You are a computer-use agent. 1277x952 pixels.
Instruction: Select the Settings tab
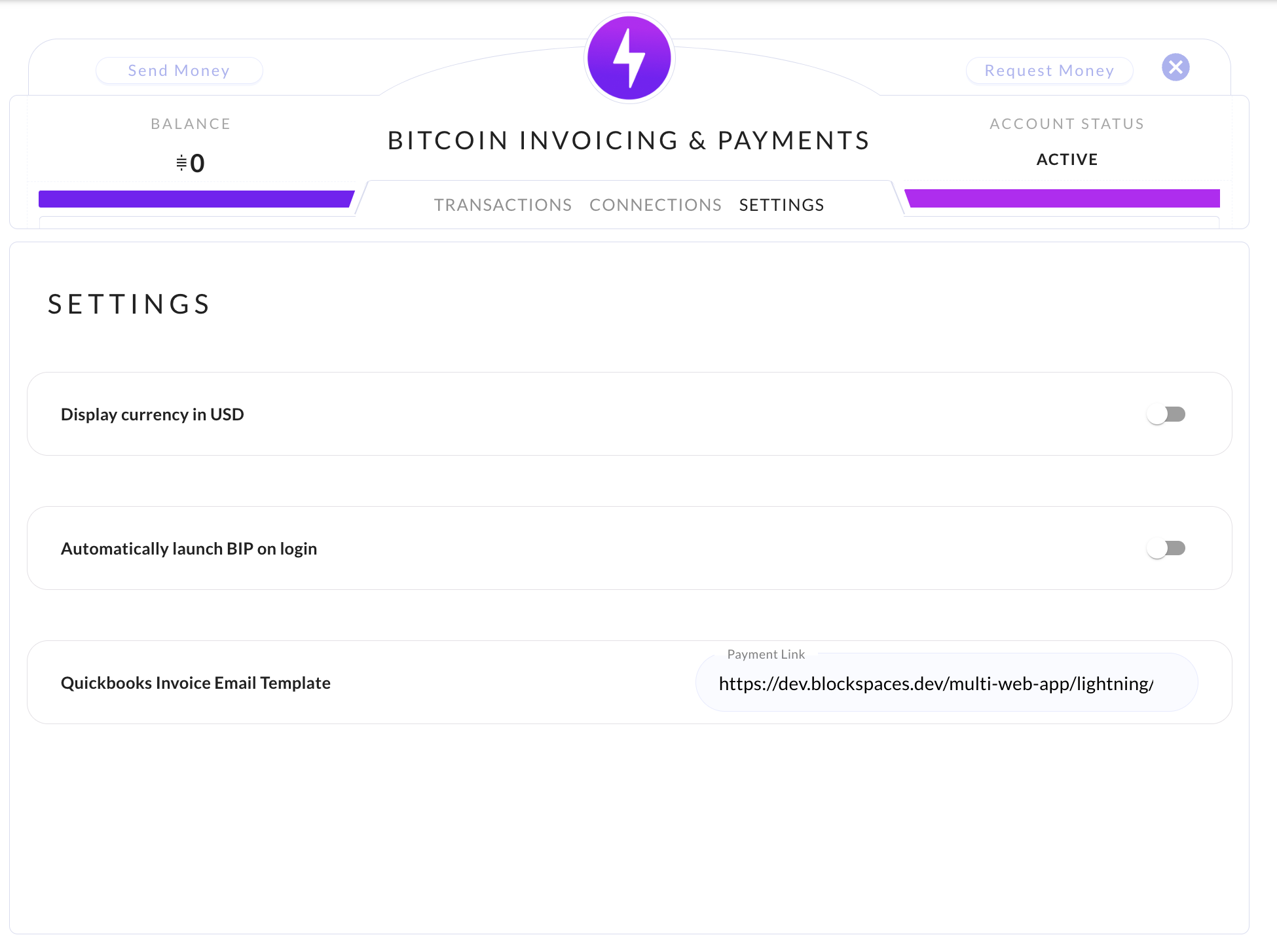pos(781,205)
